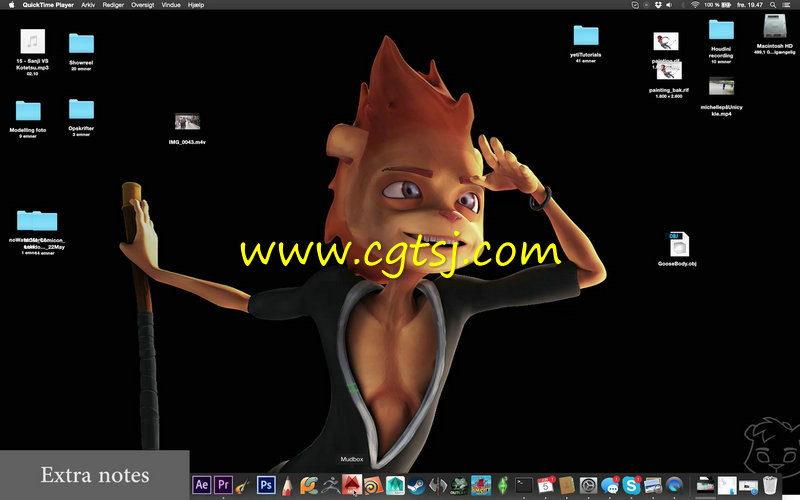Open the Arkiv menu
The image size is (800, 500).
click(88, 5)
